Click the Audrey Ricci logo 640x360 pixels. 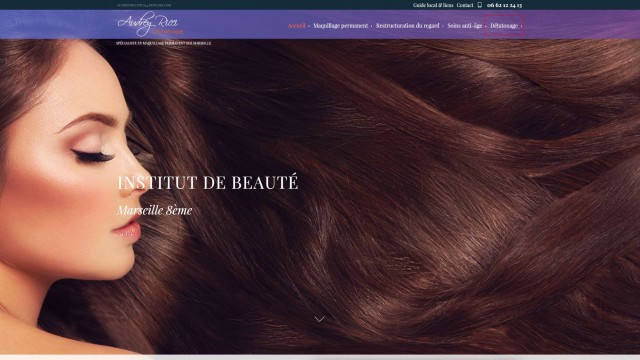150,24
